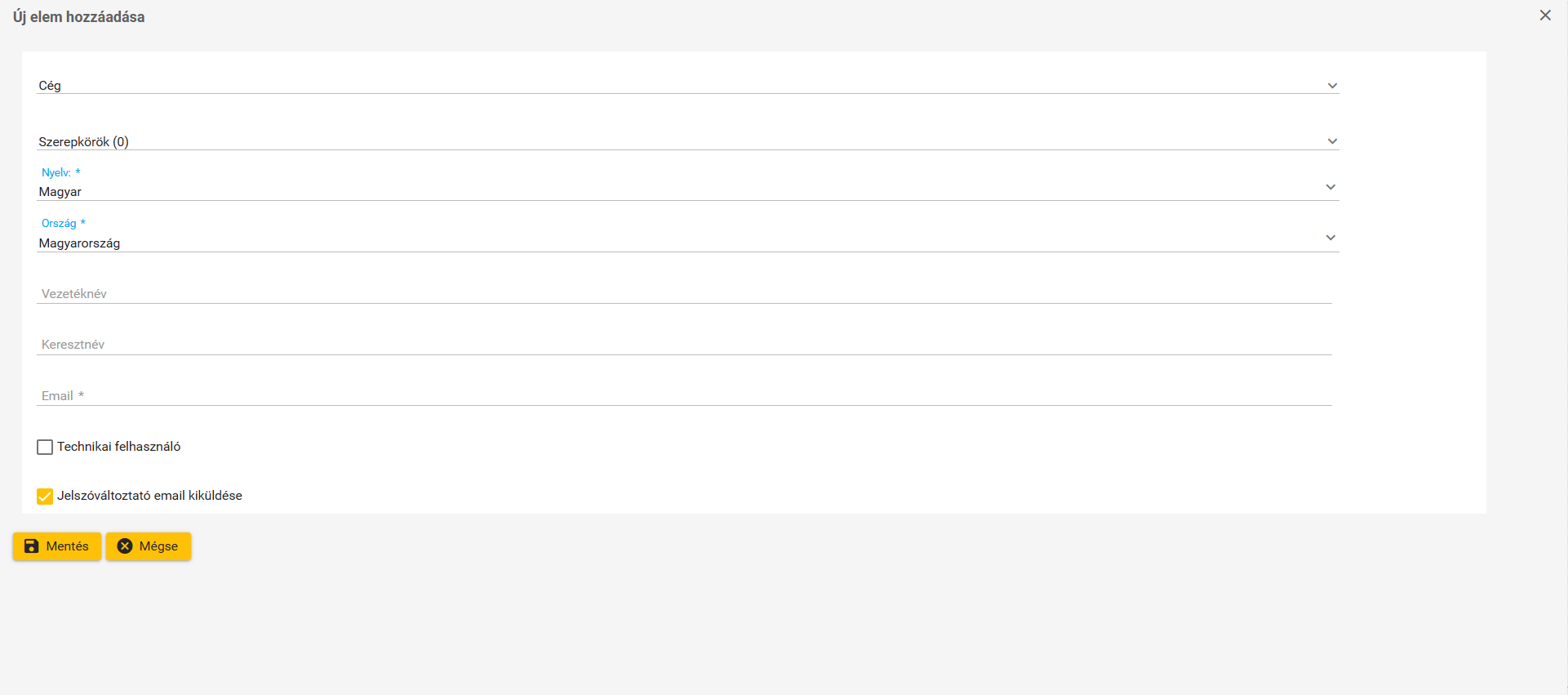The width and height of the screenshot is (1568, 695).
Task: Click the Cég field label
Action: click(x=50, y=86)
